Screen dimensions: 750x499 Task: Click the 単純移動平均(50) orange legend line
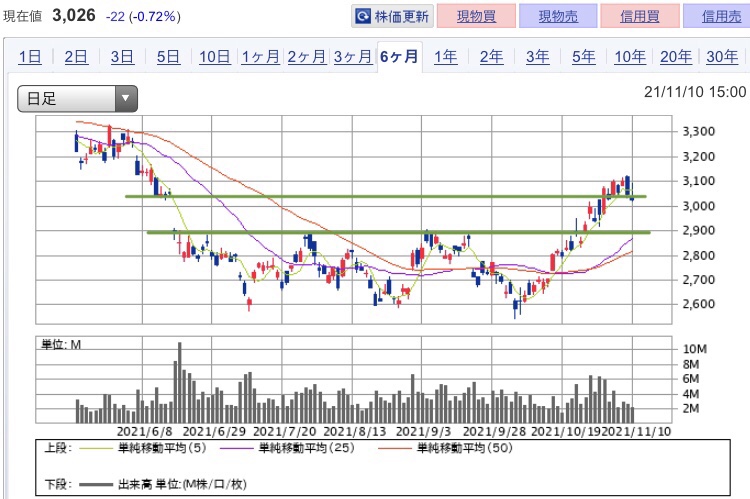coord(394,448)
